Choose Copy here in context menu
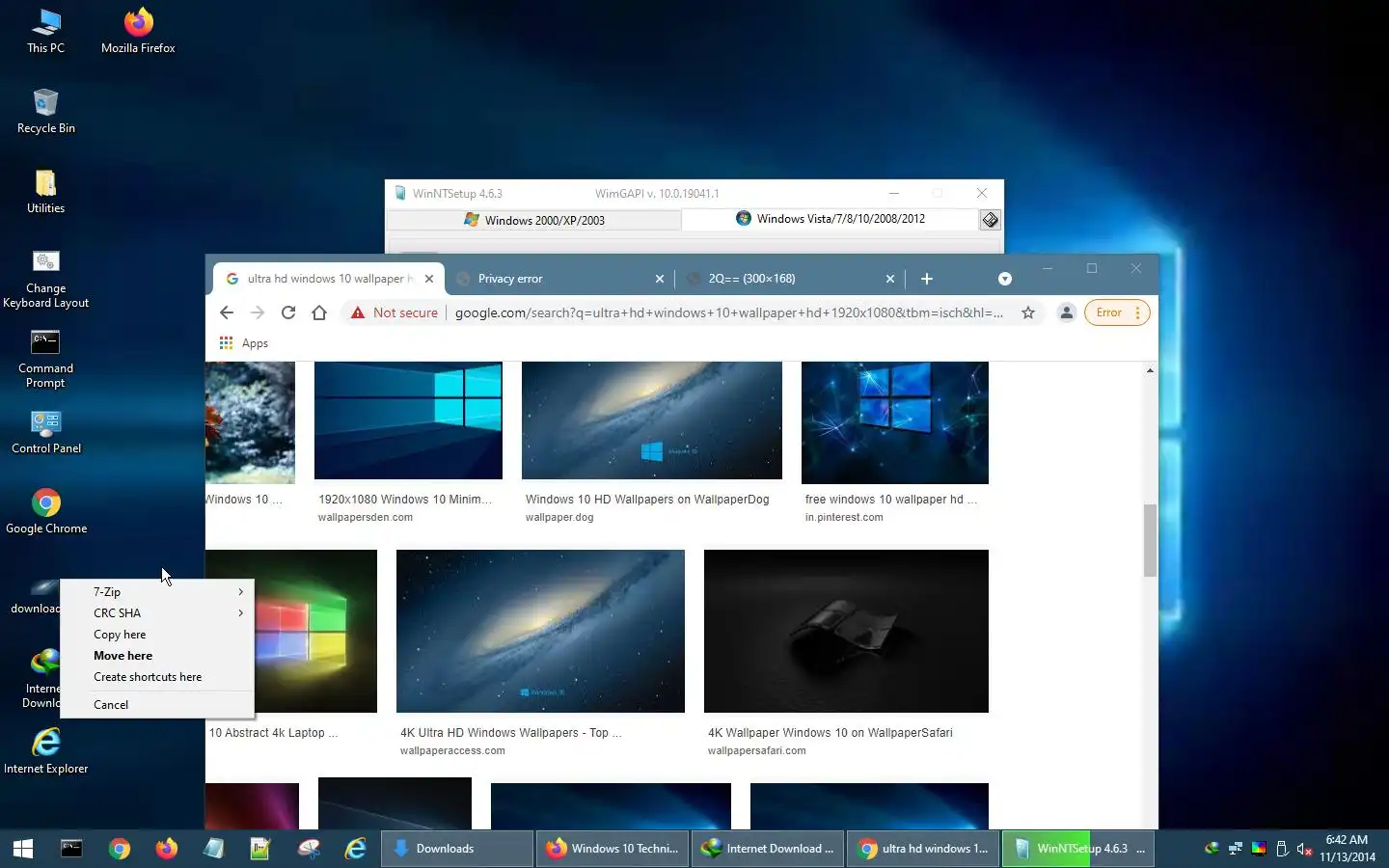The image size is (1389, 868). click(x=157, y=635)
